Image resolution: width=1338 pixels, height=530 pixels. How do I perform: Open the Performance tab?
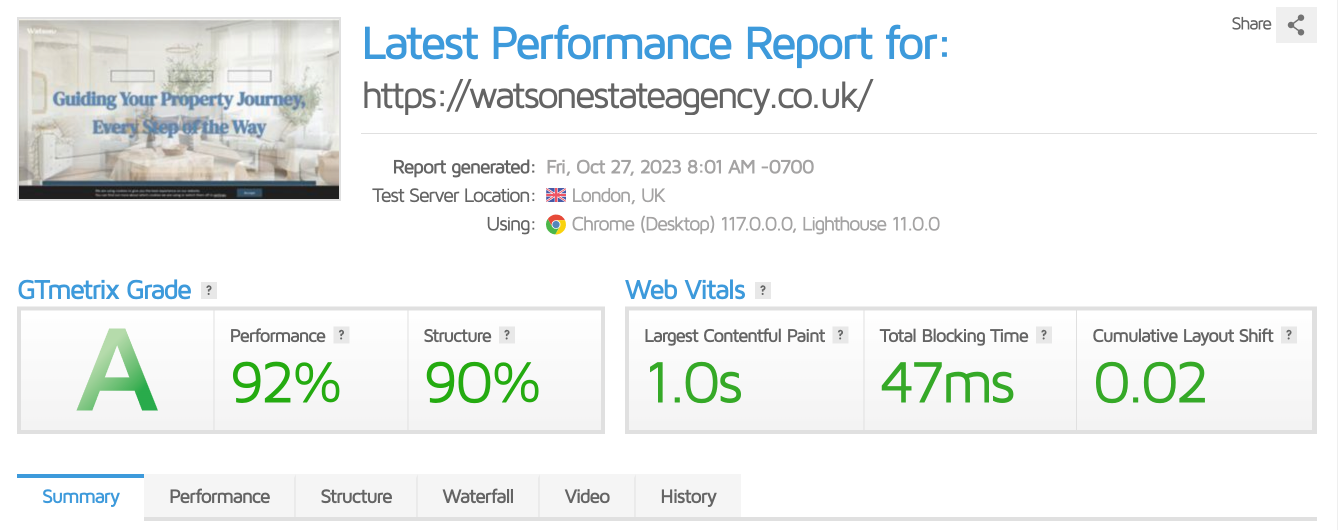coord(220,497)
